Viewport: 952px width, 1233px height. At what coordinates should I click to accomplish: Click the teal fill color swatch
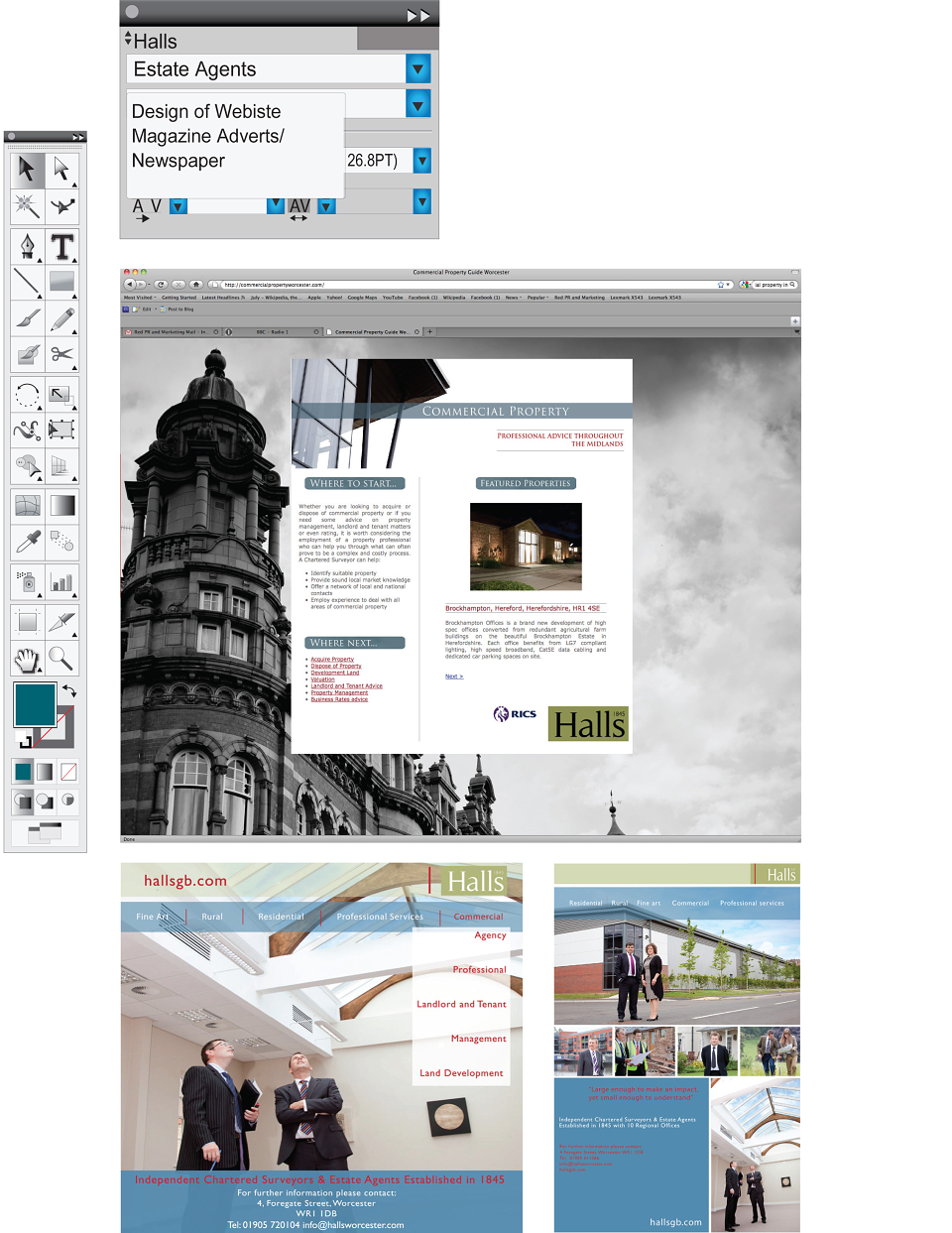(35, 704)
